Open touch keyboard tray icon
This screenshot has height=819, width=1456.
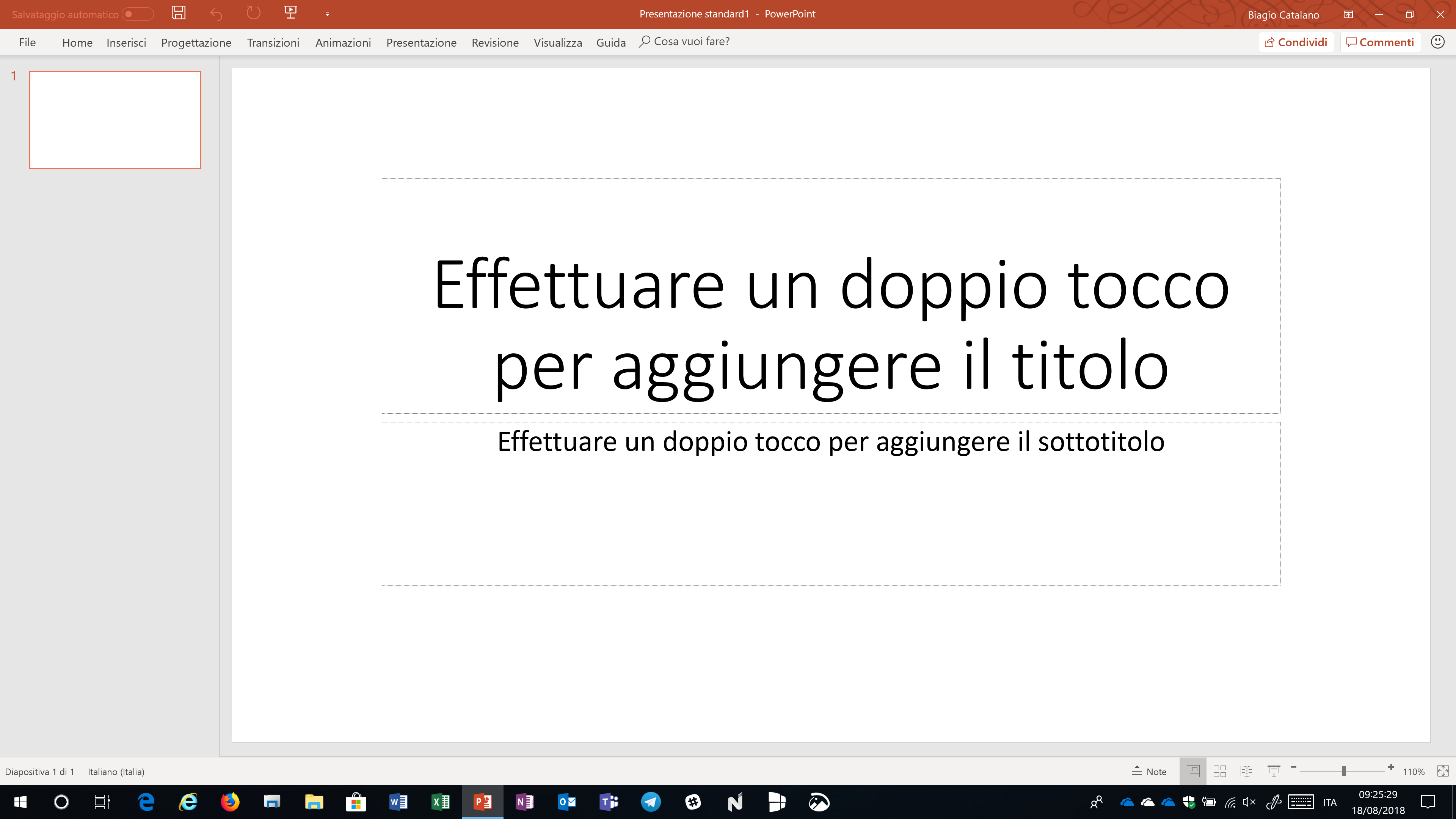click(x=1301, y=802)
